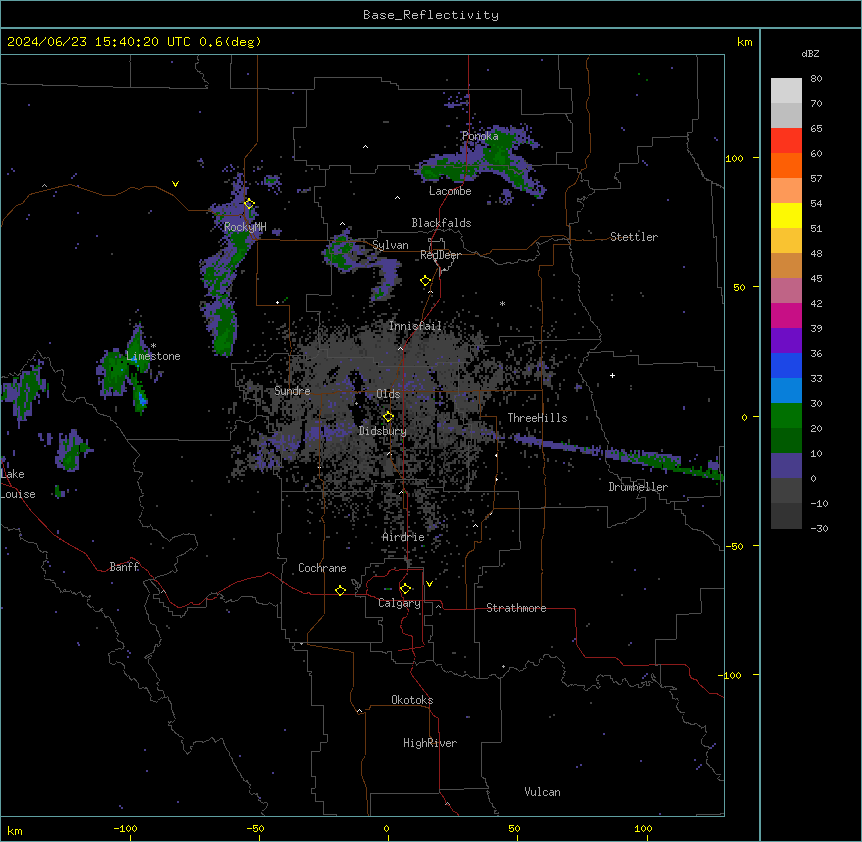Click the Lacombe city label

click(x=450, y=191)
